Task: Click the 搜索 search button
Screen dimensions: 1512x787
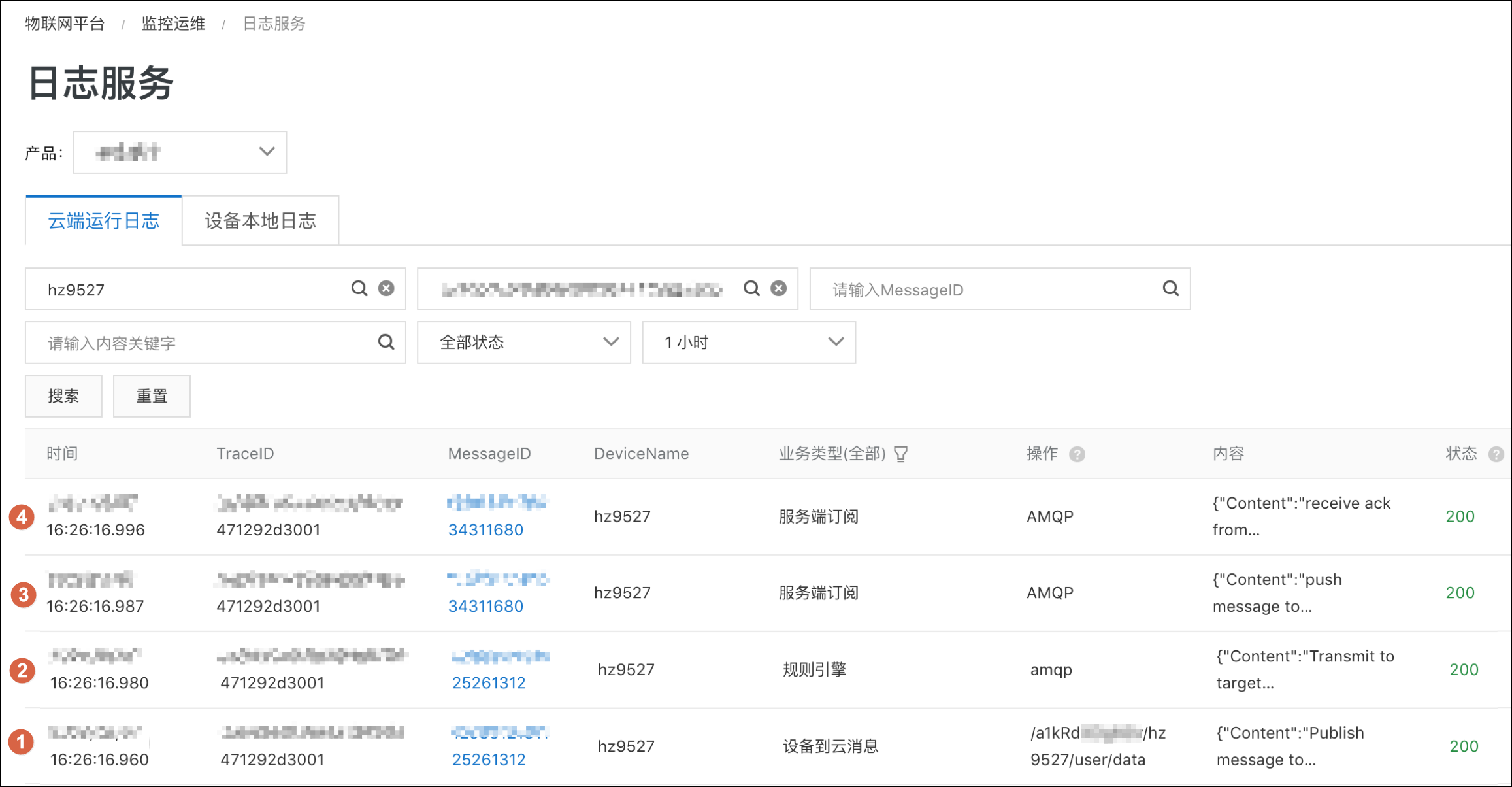Action: [x=63, y=396]
